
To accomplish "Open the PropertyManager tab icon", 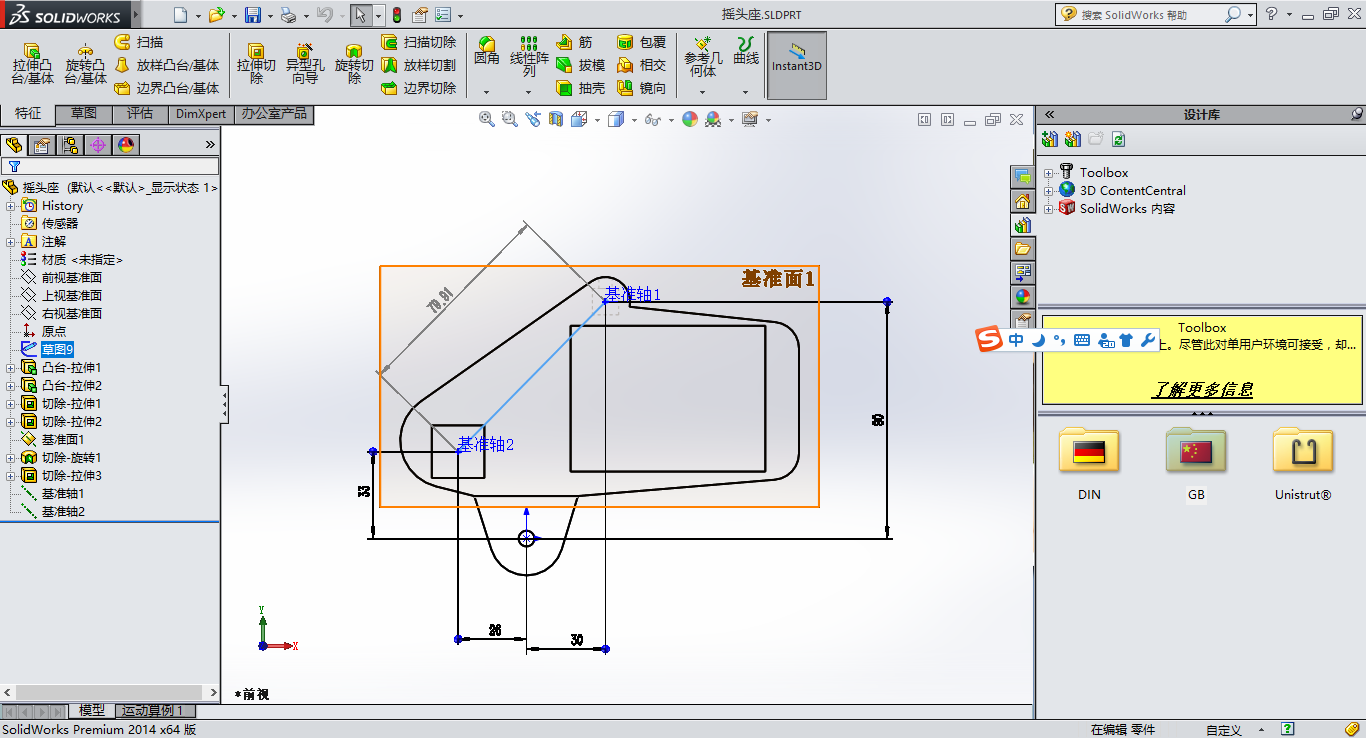I will tap(42, 145).
